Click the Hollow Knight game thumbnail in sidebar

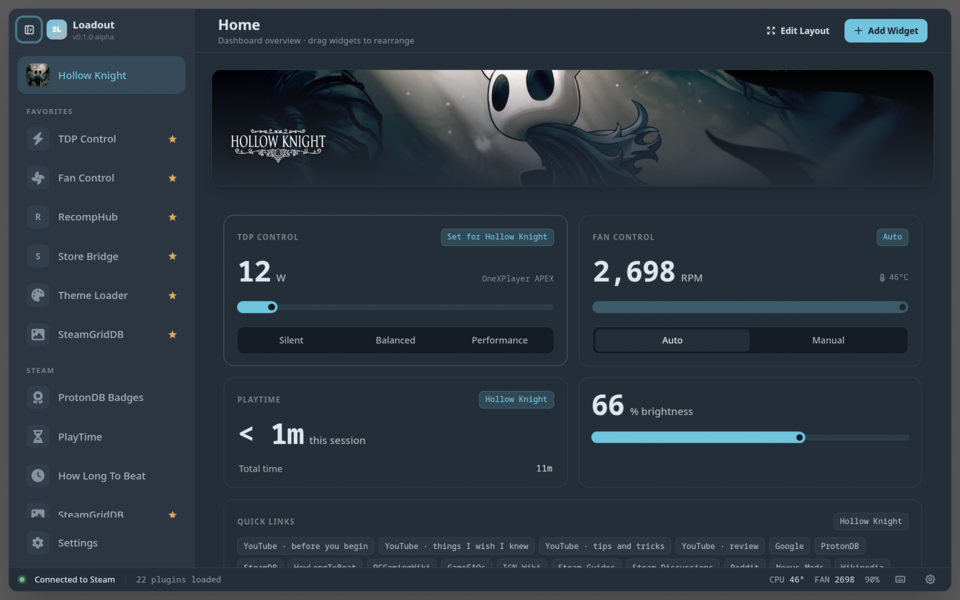[38, 75]
